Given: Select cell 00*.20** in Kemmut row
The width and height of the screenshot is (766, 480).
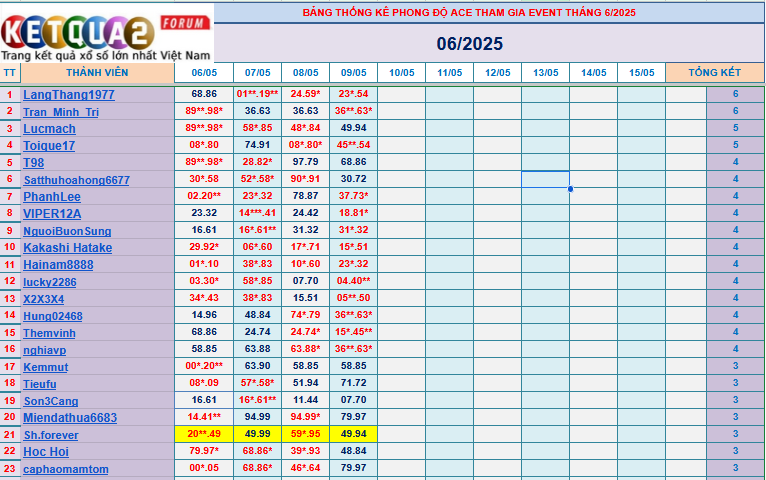Looking at the screenshot, I should click(204, 366).
